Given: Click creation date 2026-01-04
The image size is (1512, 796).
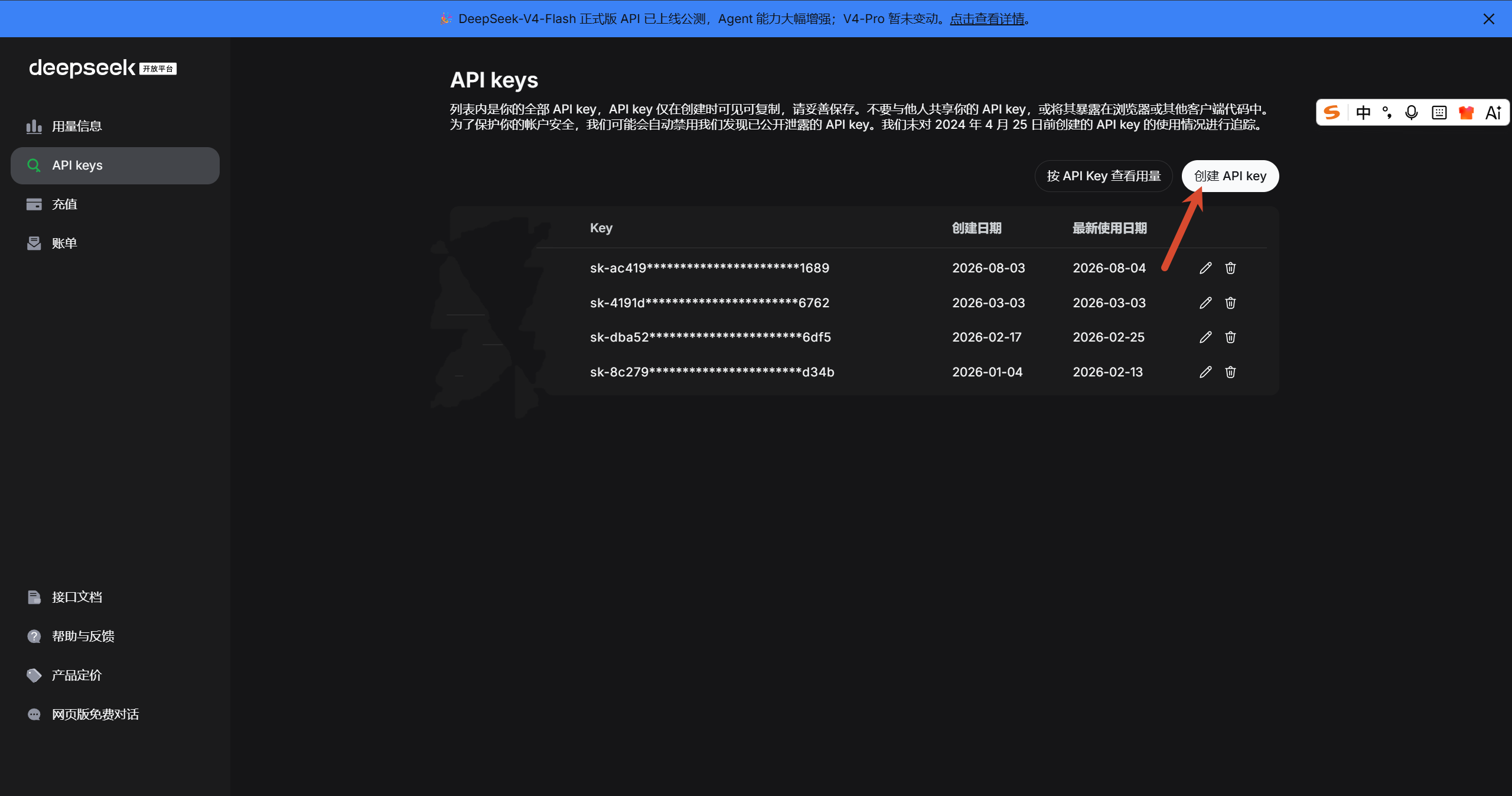Looking at the screenshot, I should click(988, 372).
